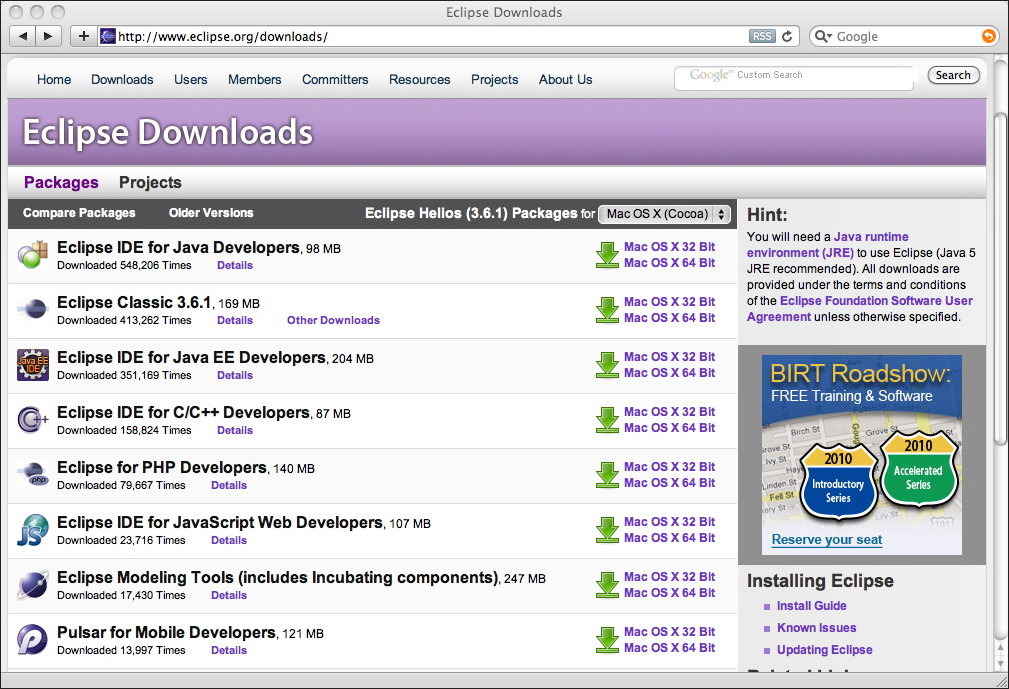Screen dimensions: 1009x689
Task: Open Details for Eclipse Modeling Tools
Action: click(229, 595)
